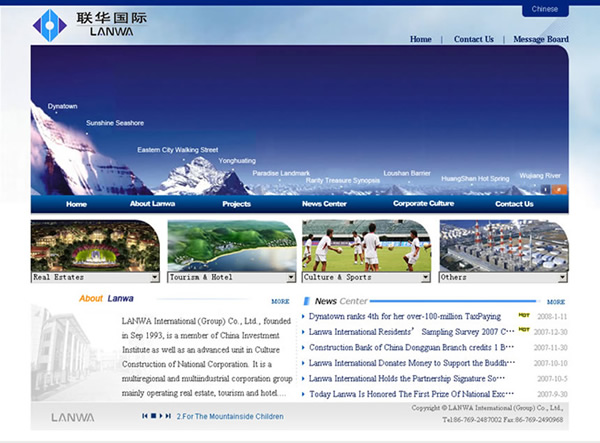Open Partnership Signature news item
This screenshot has height=443, width=600.
407,378
